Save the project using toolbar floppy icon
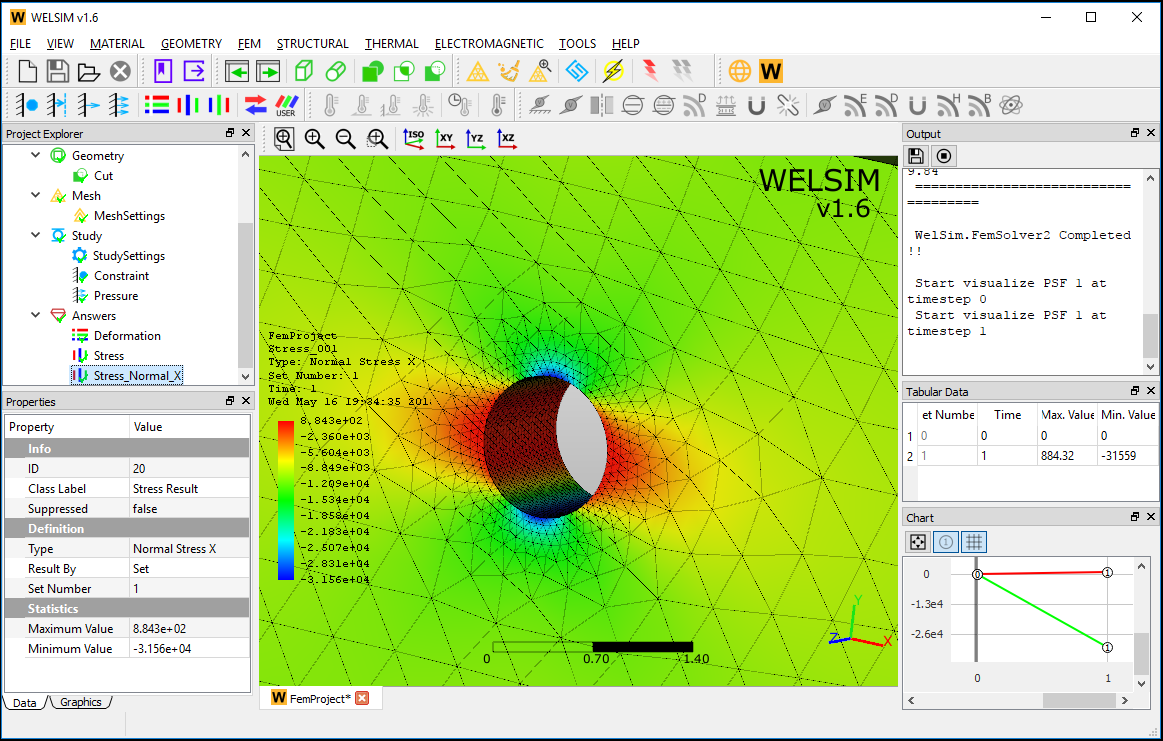This screenshot has width=1163, height=741. tap(57, 71)
